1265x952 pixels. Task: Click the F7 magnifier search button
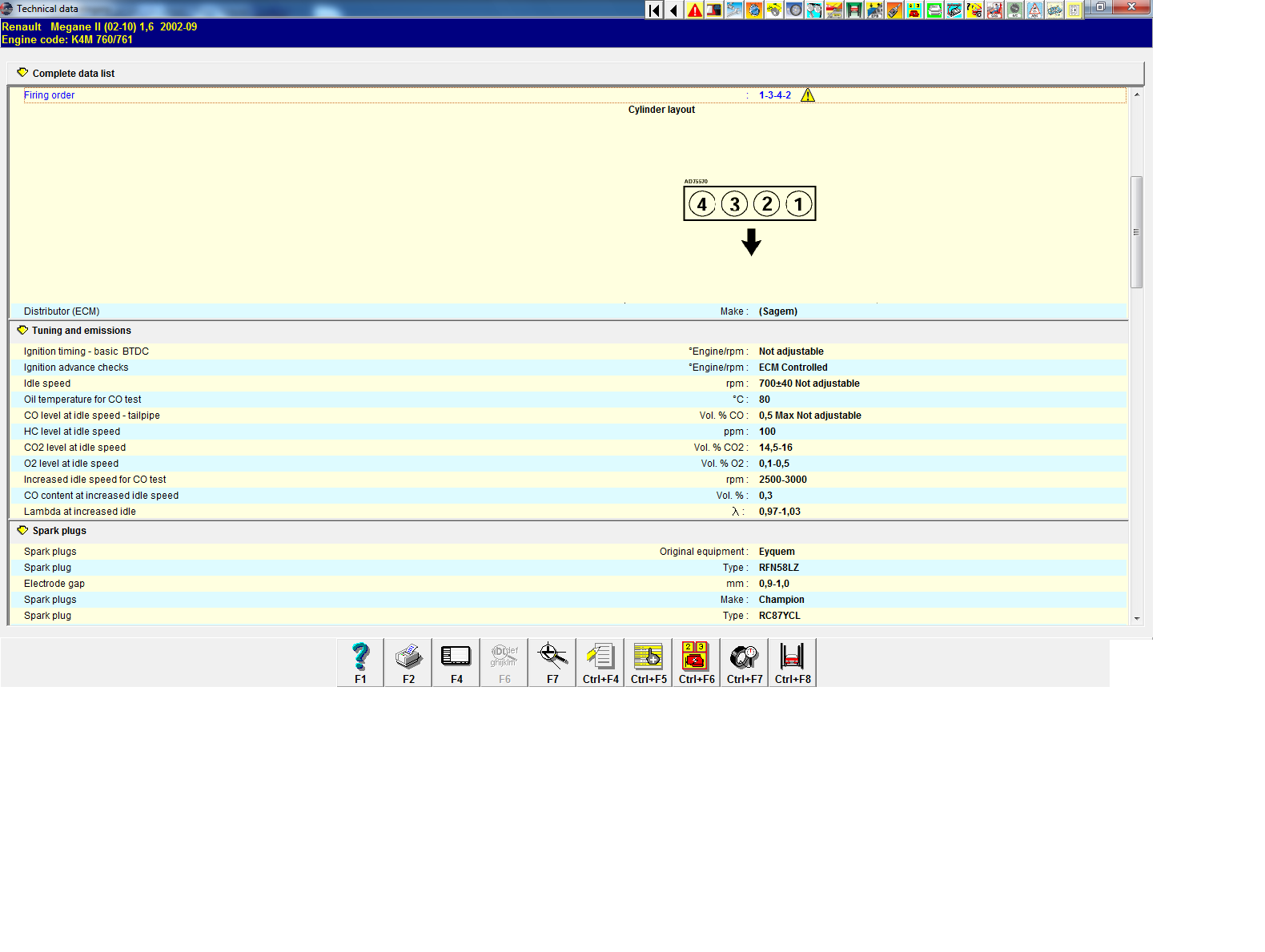552,662
